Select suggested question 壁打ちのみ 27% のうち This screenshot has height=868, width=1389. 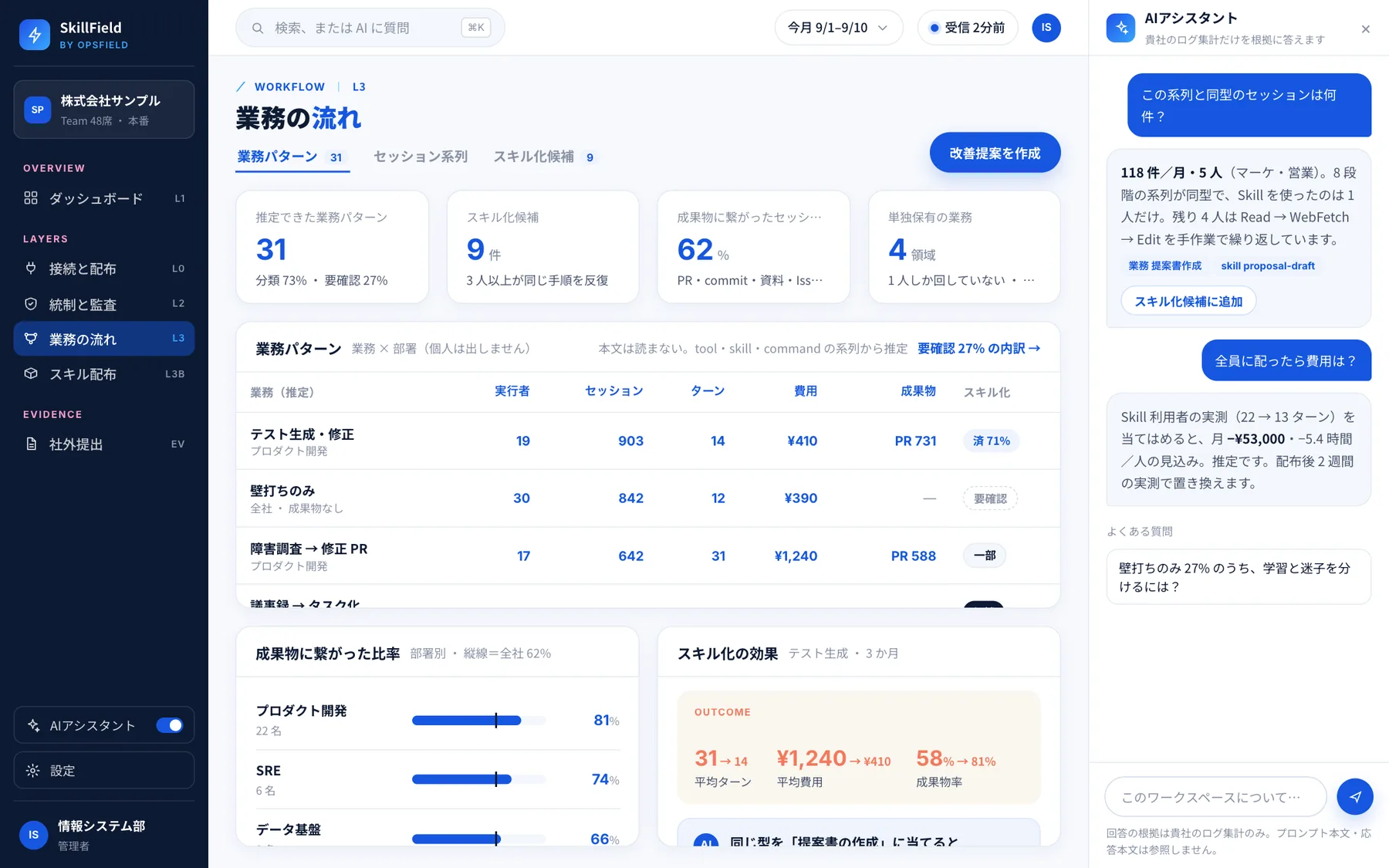[x=1238, y=577]
